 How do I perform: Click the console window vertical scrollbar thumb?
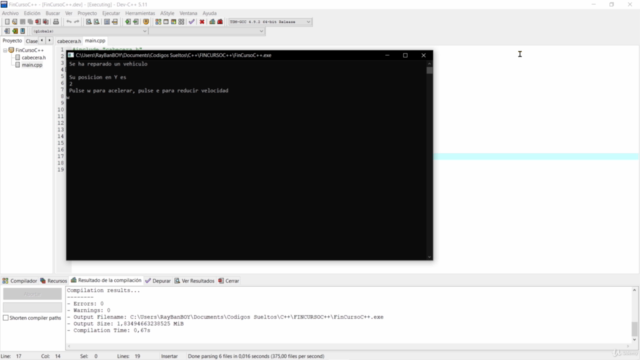[429, 70]
